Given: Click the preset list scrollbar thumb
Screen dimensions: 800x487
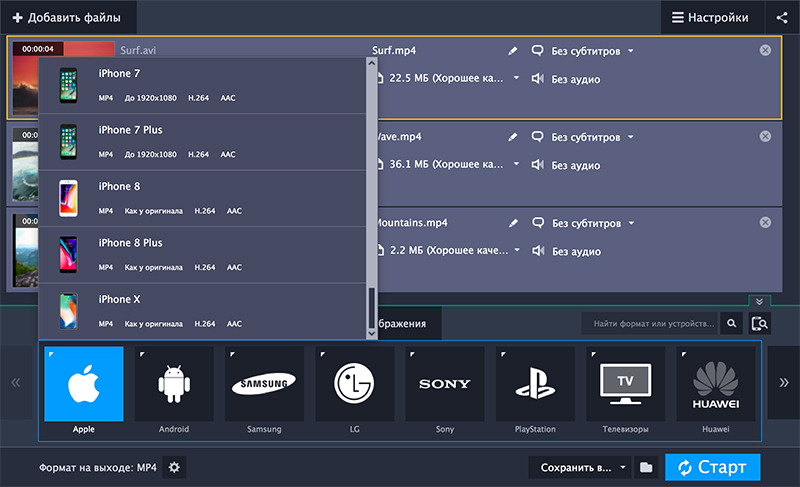Looking at the screenshot, I should click(371, 307).
